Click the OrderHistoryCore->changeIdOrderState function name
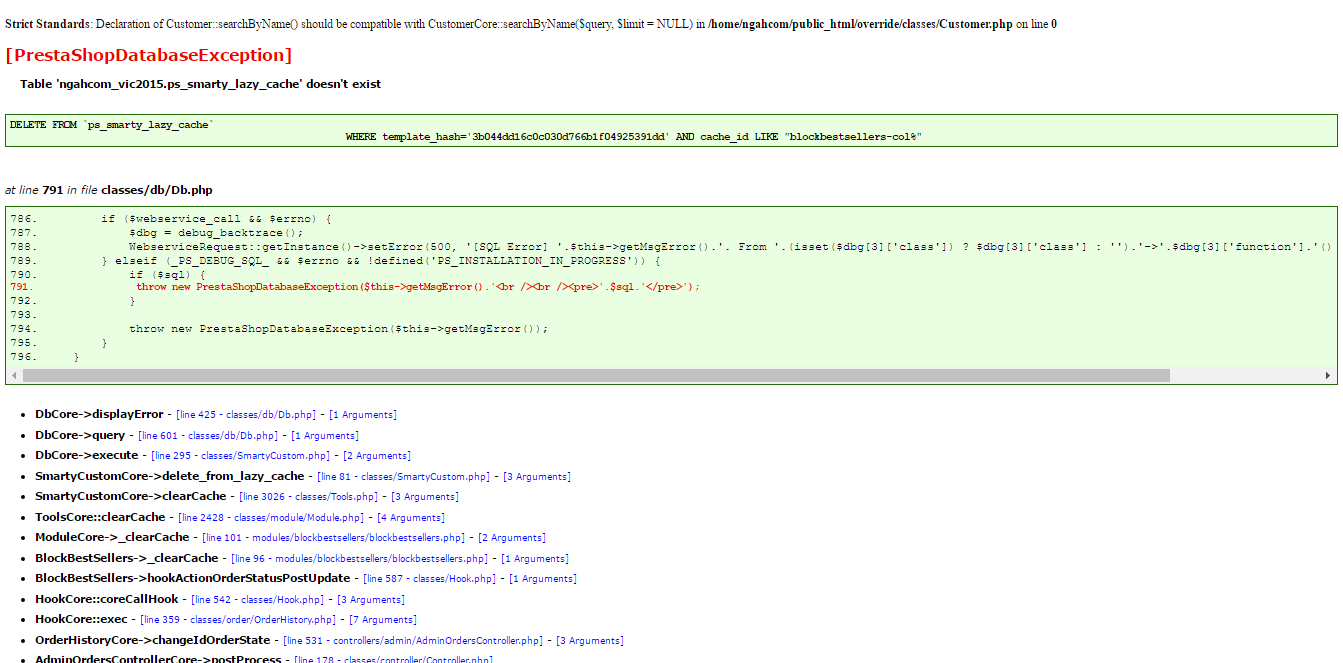Image resolution: width=1343 pixels, height=663 pixels. coord(153,640)
